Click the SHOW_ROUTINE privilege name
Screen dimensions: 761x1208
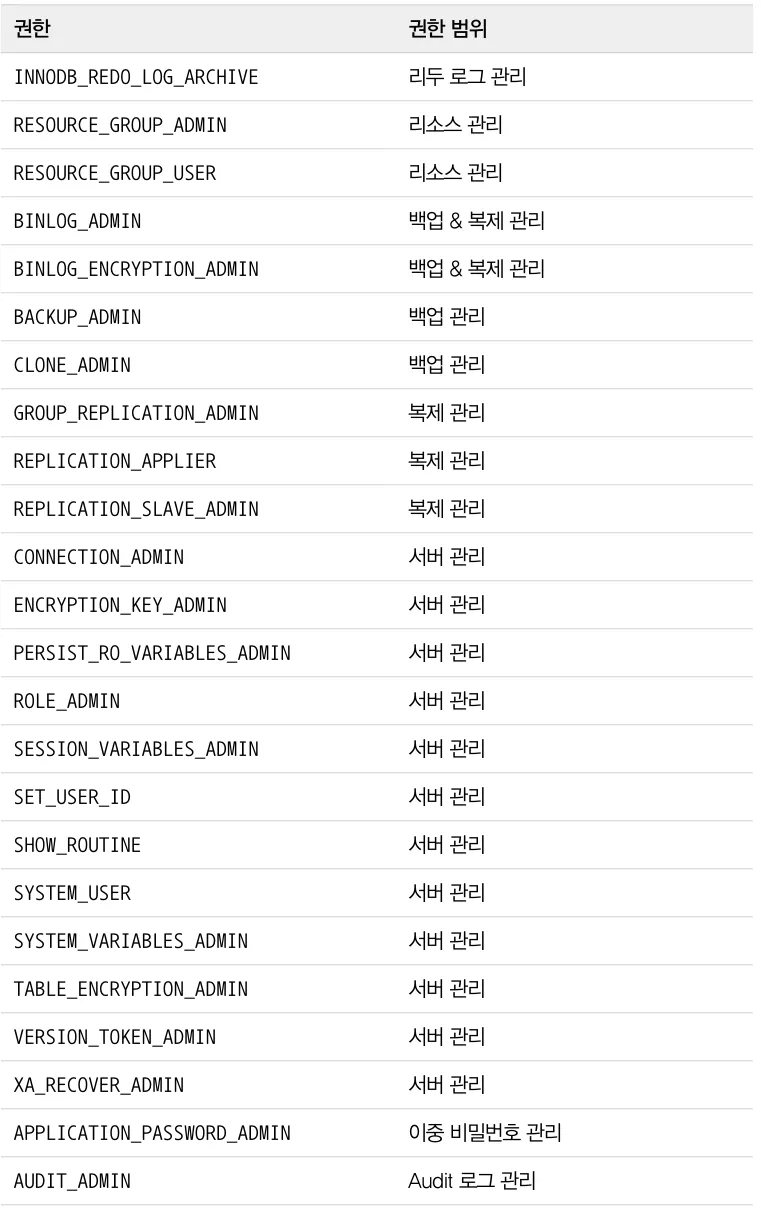coord(77,846)
